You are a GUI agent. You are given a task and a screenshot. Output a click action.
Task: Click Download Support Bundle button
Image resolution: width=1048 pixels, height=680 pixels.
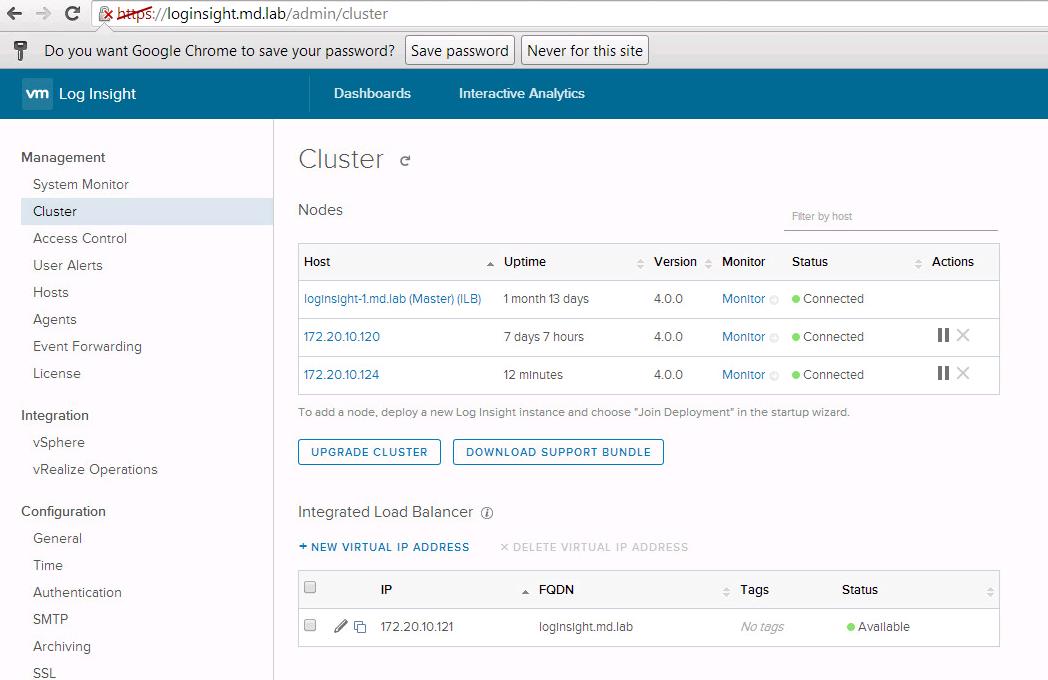coord(558,452)
